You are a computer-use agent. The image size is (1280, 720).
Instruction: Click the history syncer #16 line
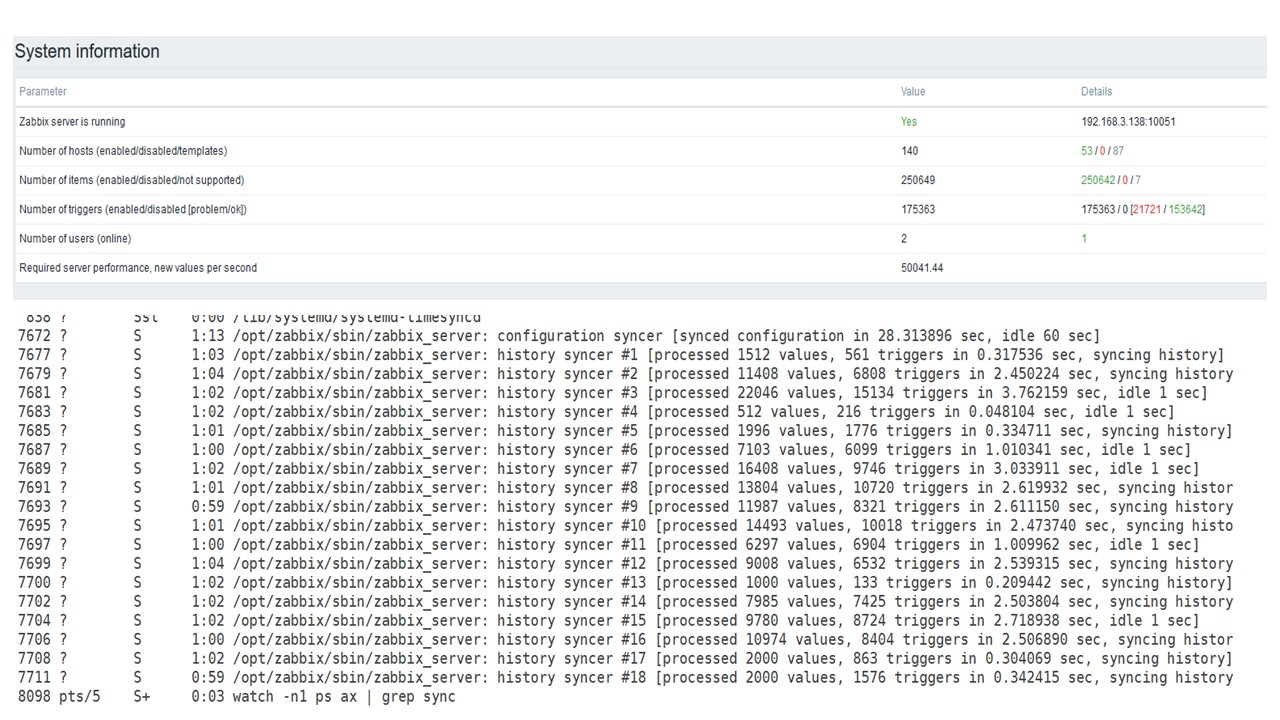[x=625, y=640]
